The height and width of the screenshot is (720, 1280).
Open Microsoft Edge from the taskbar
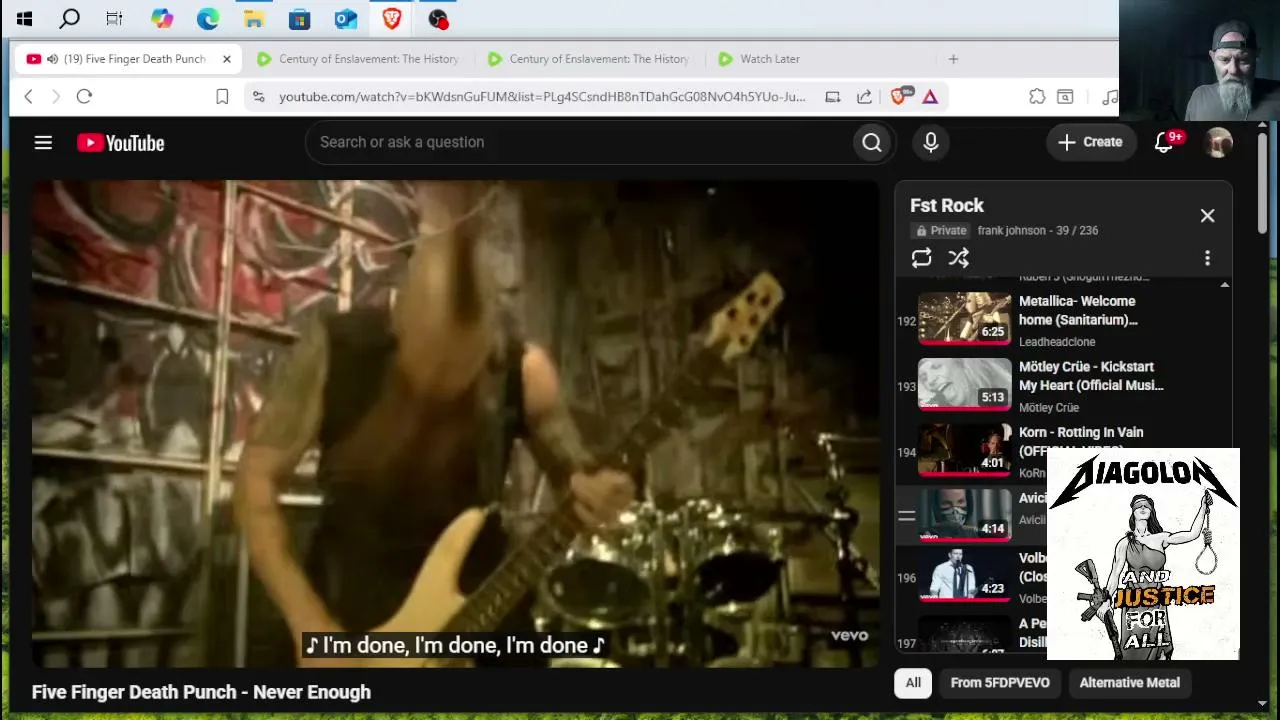click(x=207, y=18)
